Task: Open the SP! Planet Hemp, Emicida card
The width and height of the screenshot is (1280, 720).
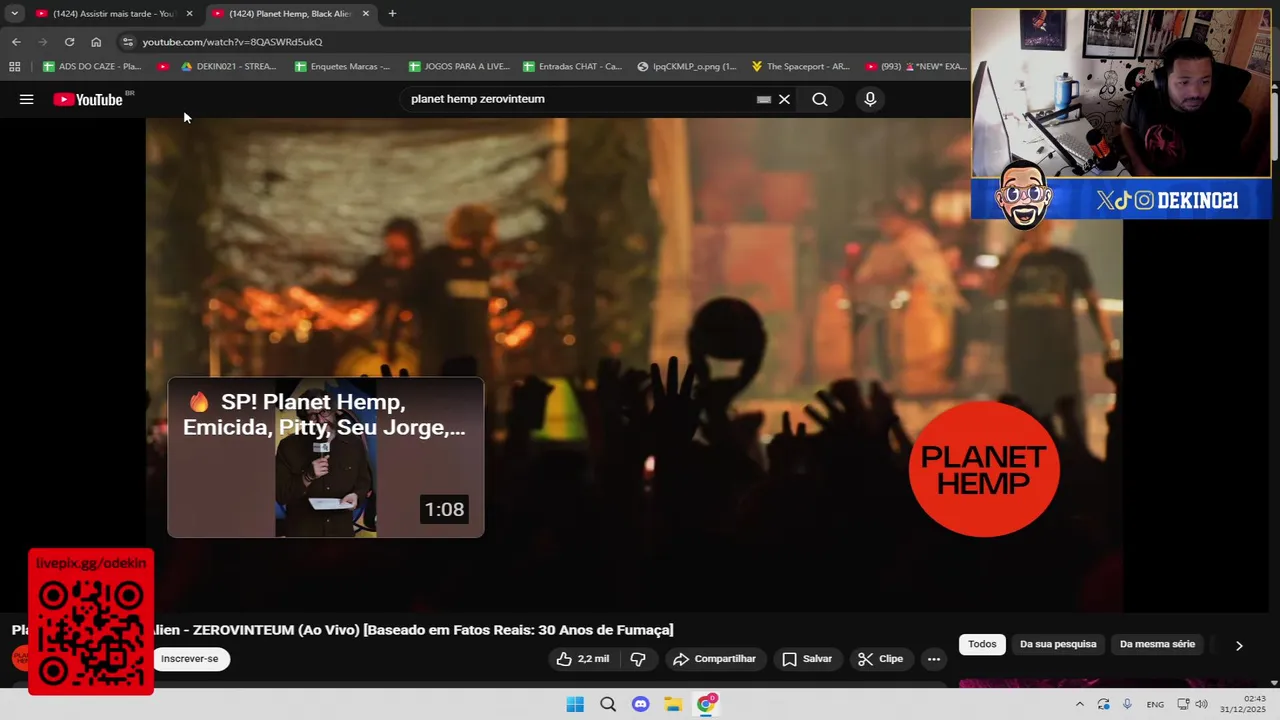Action: [326, 457]
